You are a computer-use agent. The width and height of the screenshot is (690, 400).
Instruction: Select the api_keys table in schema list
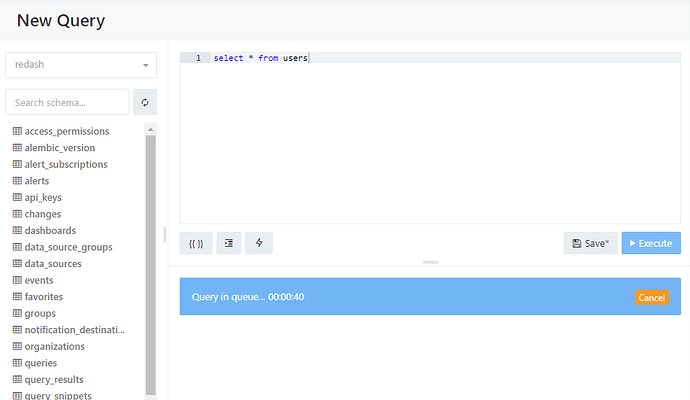pyautogui.click(x=37, y=198)
